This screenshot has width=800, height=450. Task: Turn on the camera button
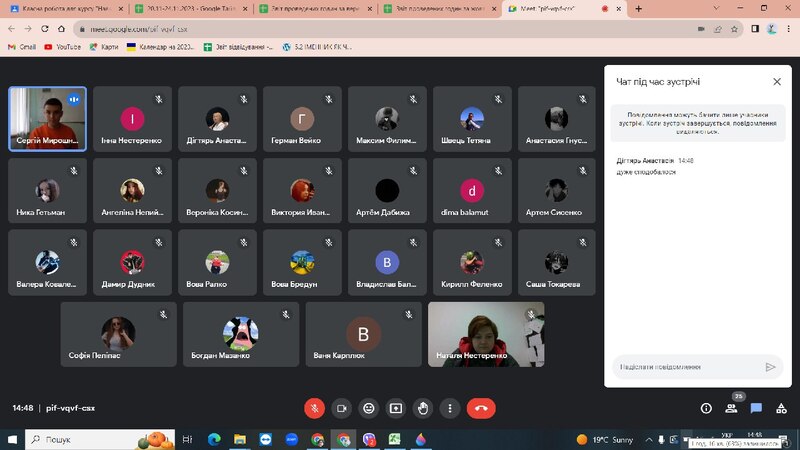(x=341, y=408)
